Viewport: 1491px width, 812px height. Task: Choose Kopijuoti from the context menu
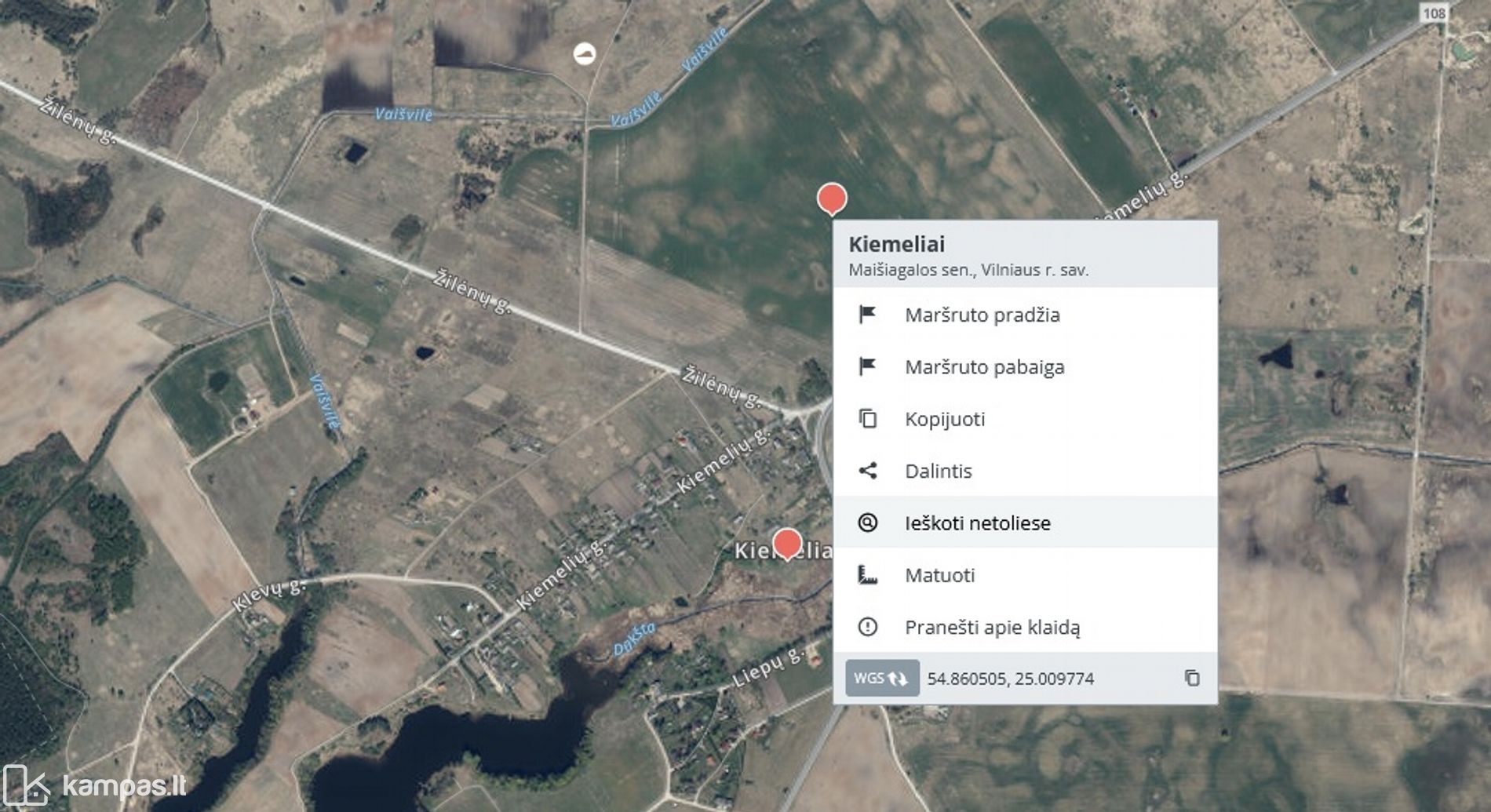pyautogui.click(x=1025, y=418)
